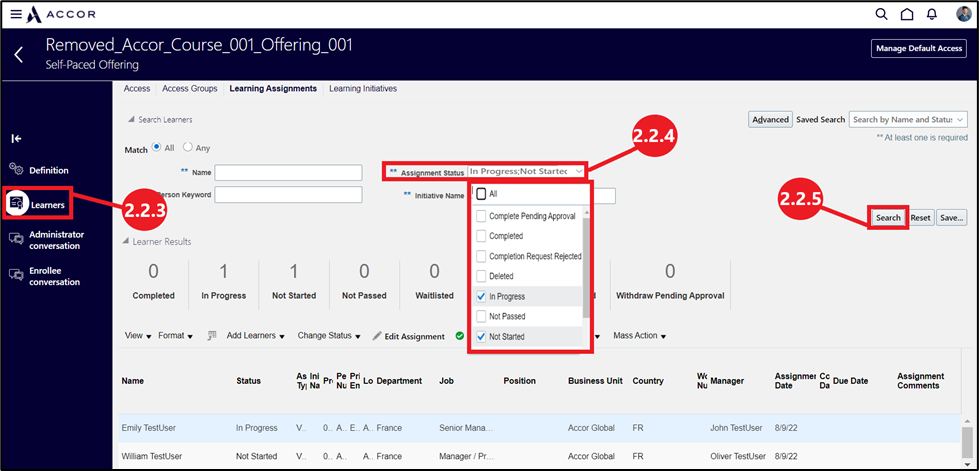Open the View menu dropdown
Image resolution: width=979 pixels, height=471 pixels.
coord(138,335)
